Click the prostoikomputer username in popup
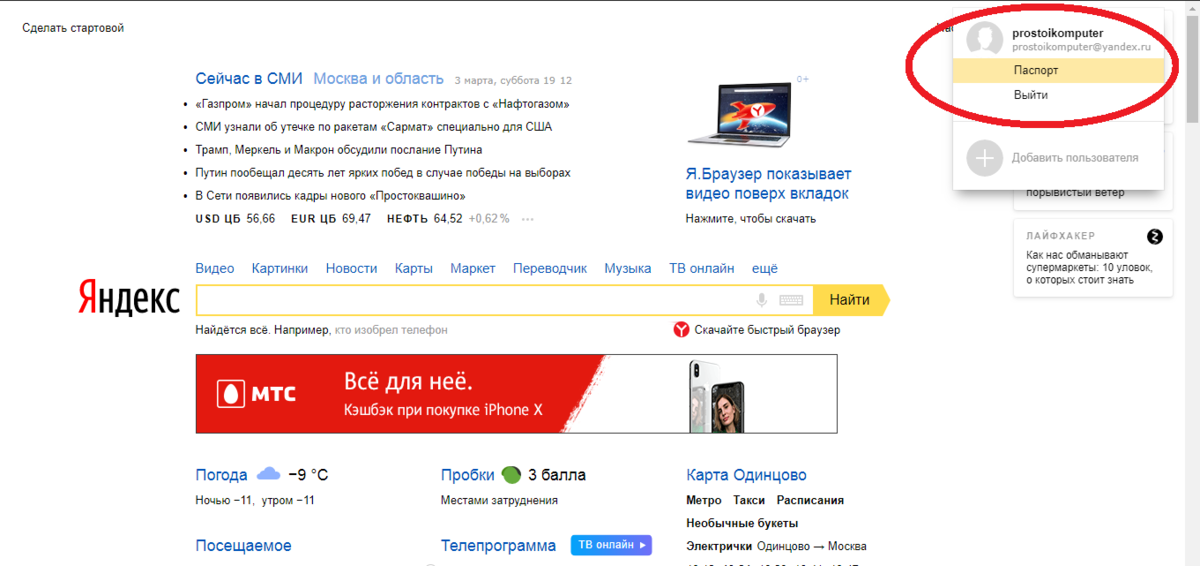The image size is (1200, 566). click(1057, 33)
